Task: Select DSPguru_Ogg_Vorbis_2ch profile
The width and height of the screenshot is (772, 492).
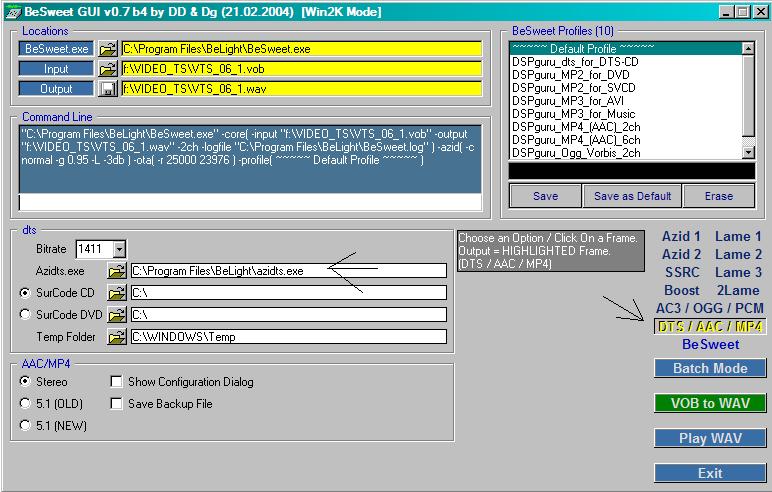Action: coord(626,153)
